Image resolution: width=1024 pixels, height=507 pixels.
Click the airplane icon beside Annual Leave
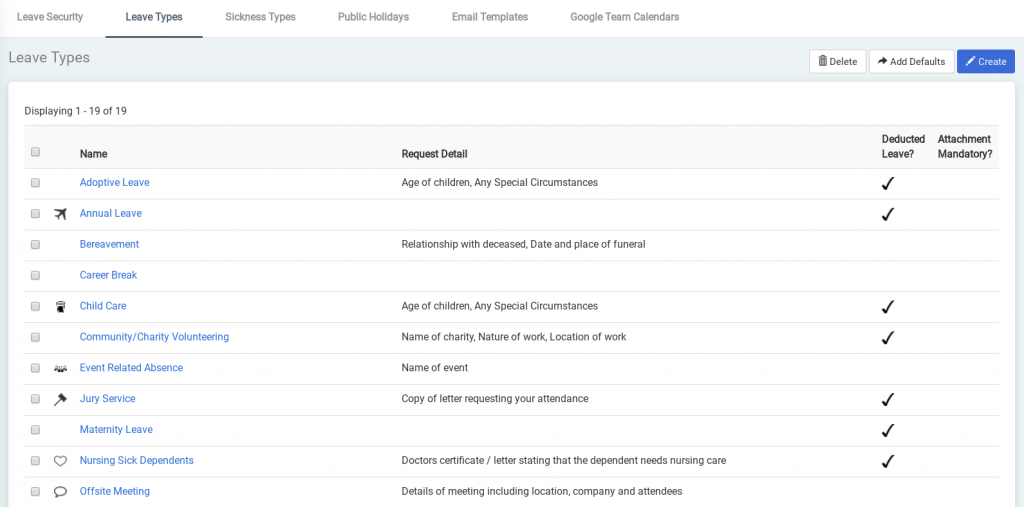tap(60, 214)
